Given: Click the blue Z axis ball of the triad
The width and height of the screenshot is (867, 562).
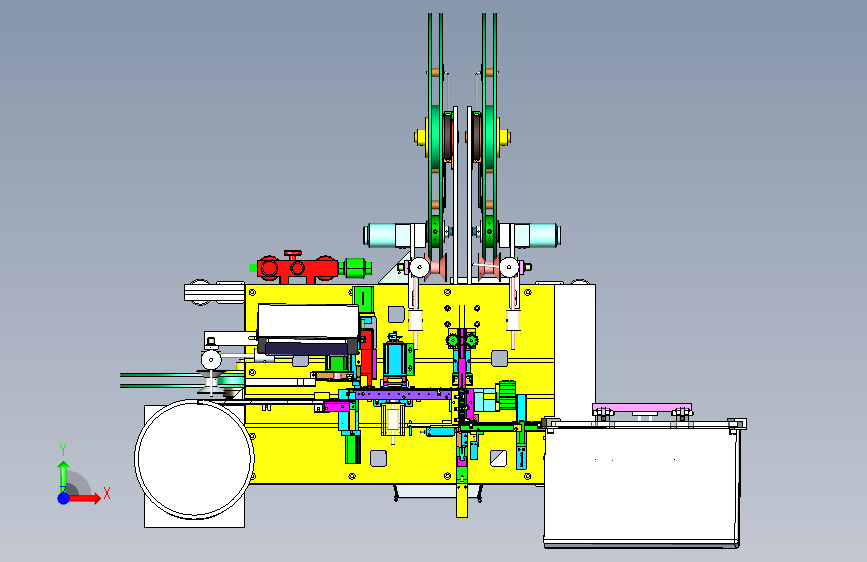Looking at the screenshot, I should 64,498.
